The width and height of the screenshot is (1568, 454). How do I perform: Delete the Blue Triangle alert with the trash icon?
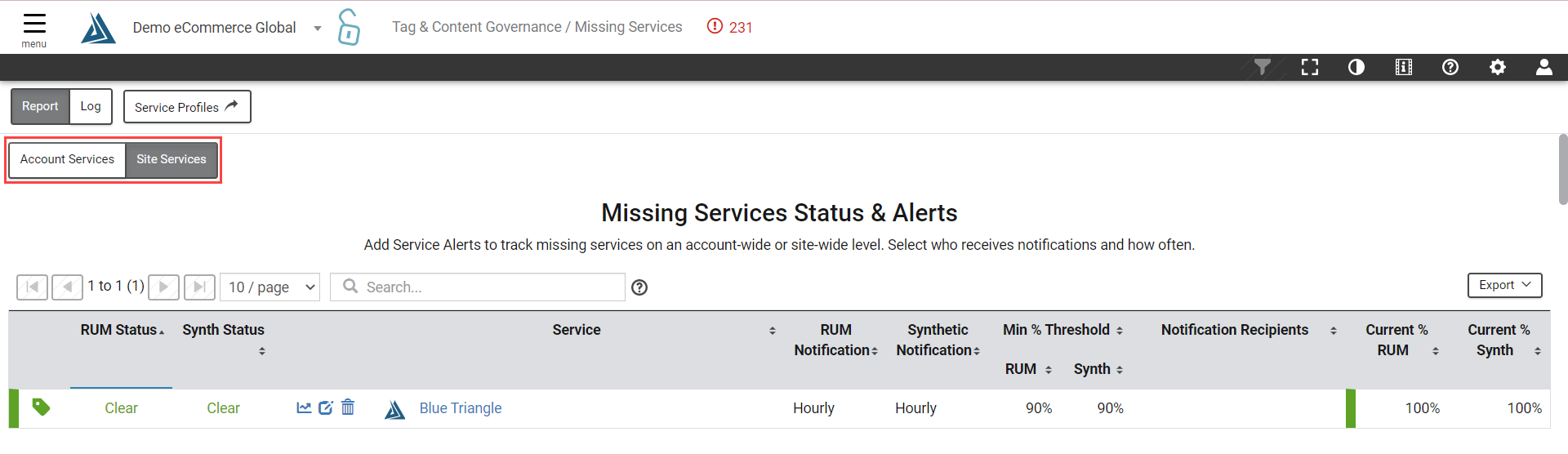click(x=348, y=407)
